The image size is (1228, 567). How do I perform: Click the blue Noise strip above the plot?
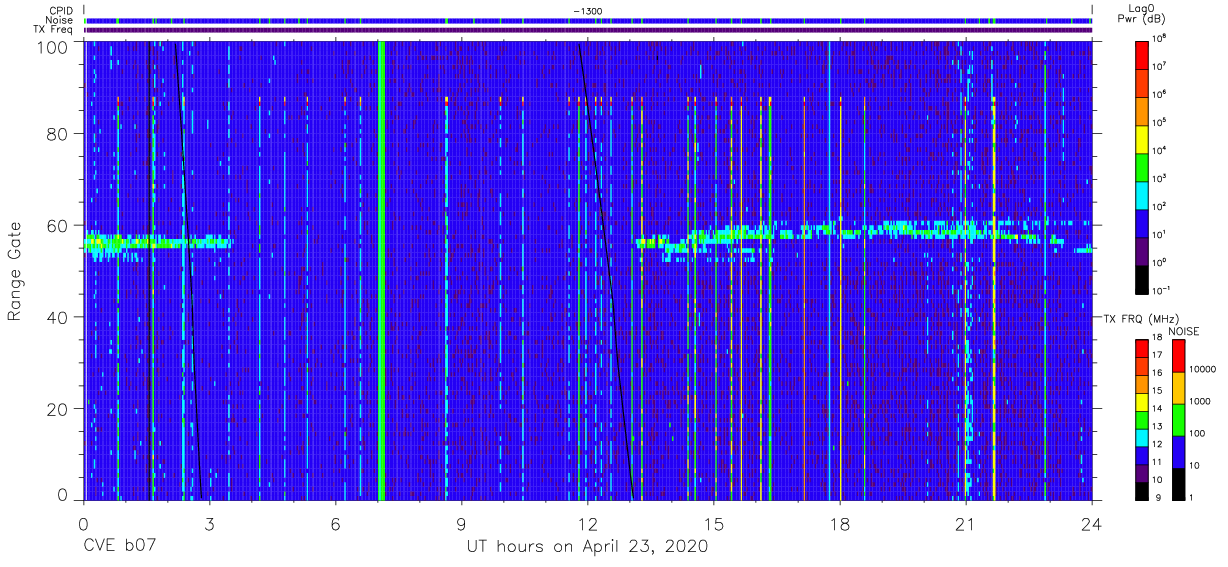click(588, 20)
